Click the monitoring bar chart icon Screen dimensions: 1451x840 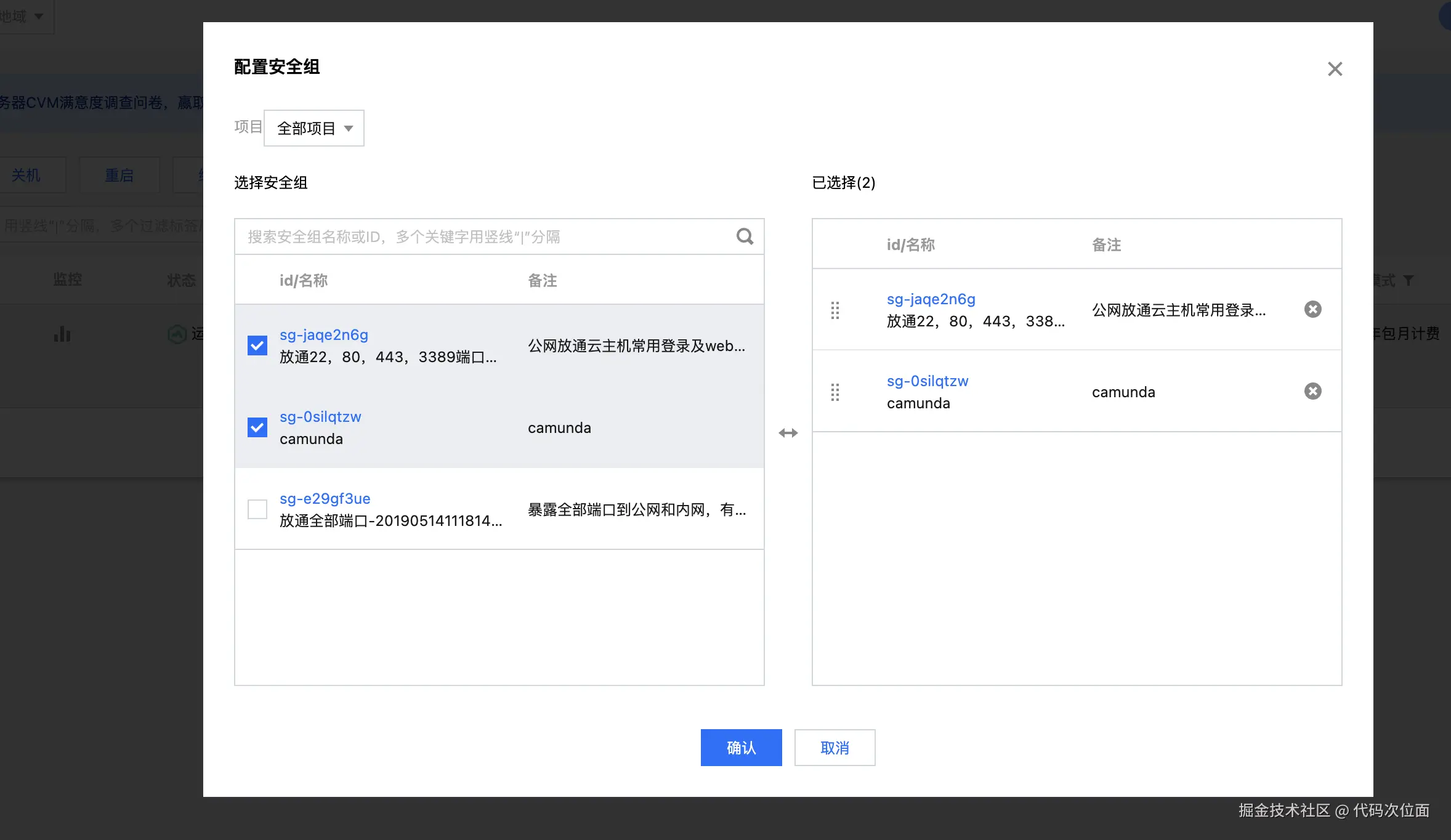pyautogui.click(x=62, y=334)
